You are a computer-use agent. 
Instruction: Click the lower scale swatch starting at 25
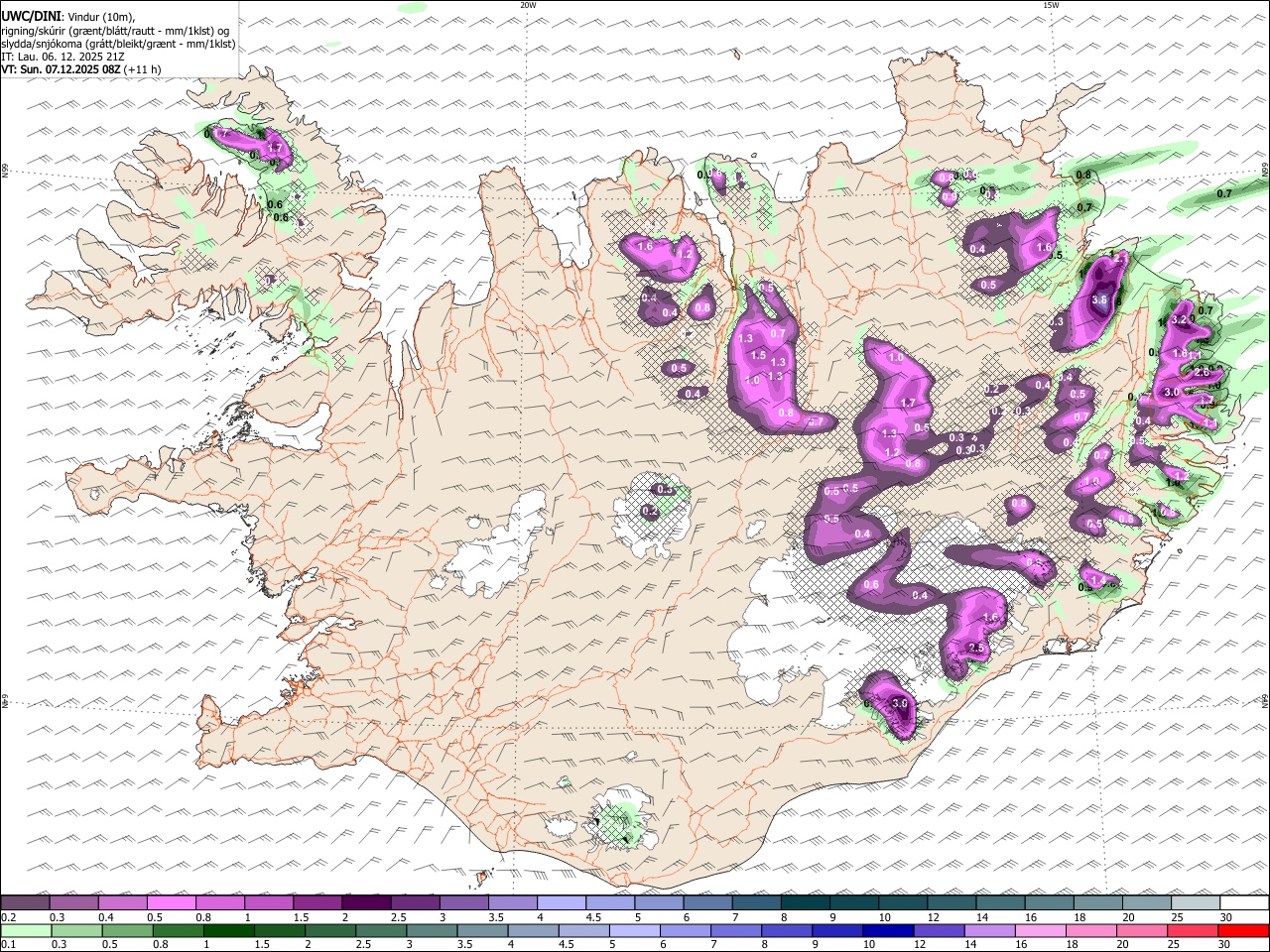[1192, 930]
